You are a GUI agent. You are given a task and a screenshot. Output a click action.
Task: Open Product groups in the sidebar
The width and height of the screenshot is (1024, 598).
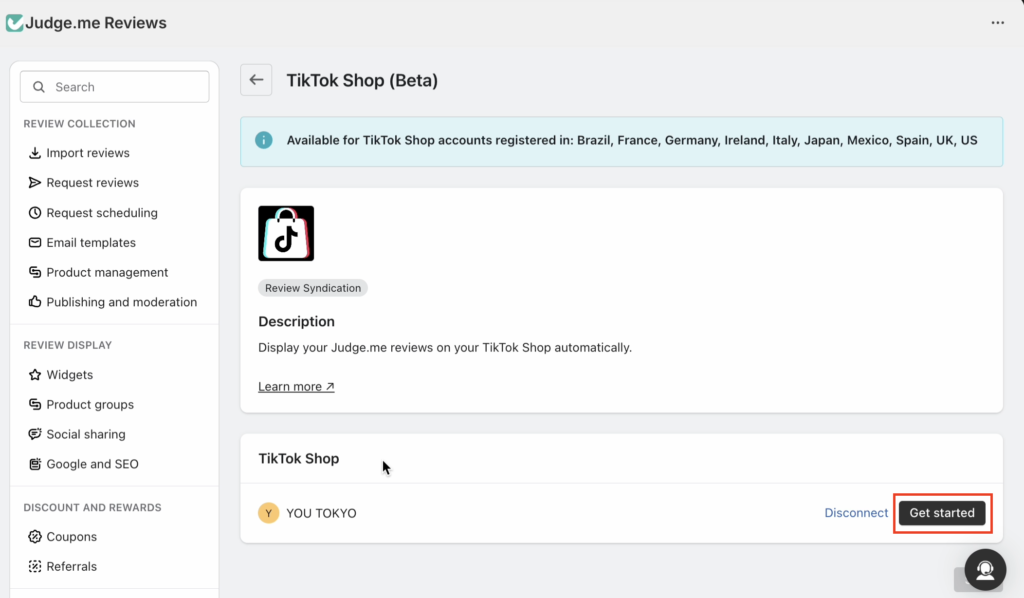click(x=89, y=405)
